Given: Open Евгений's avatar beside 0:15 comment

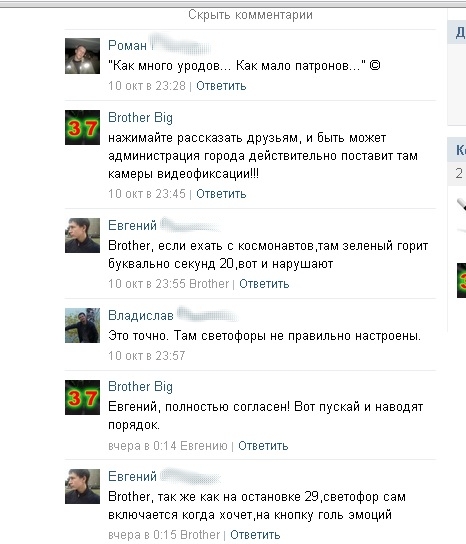Looking at the screenshot, I should tap(82, 486).
